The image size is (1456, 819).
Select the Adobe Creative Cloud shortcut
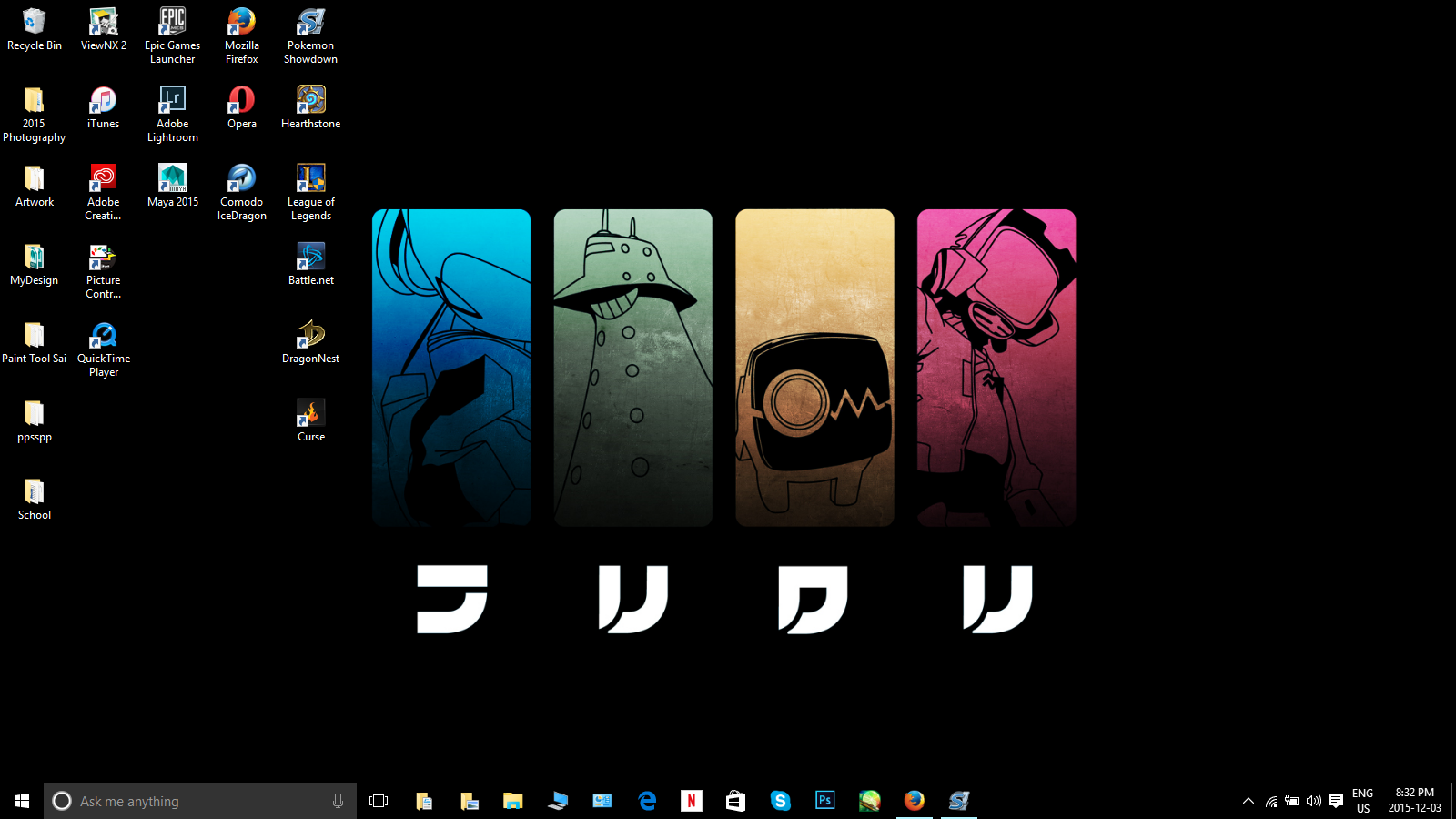coord(103,192)
